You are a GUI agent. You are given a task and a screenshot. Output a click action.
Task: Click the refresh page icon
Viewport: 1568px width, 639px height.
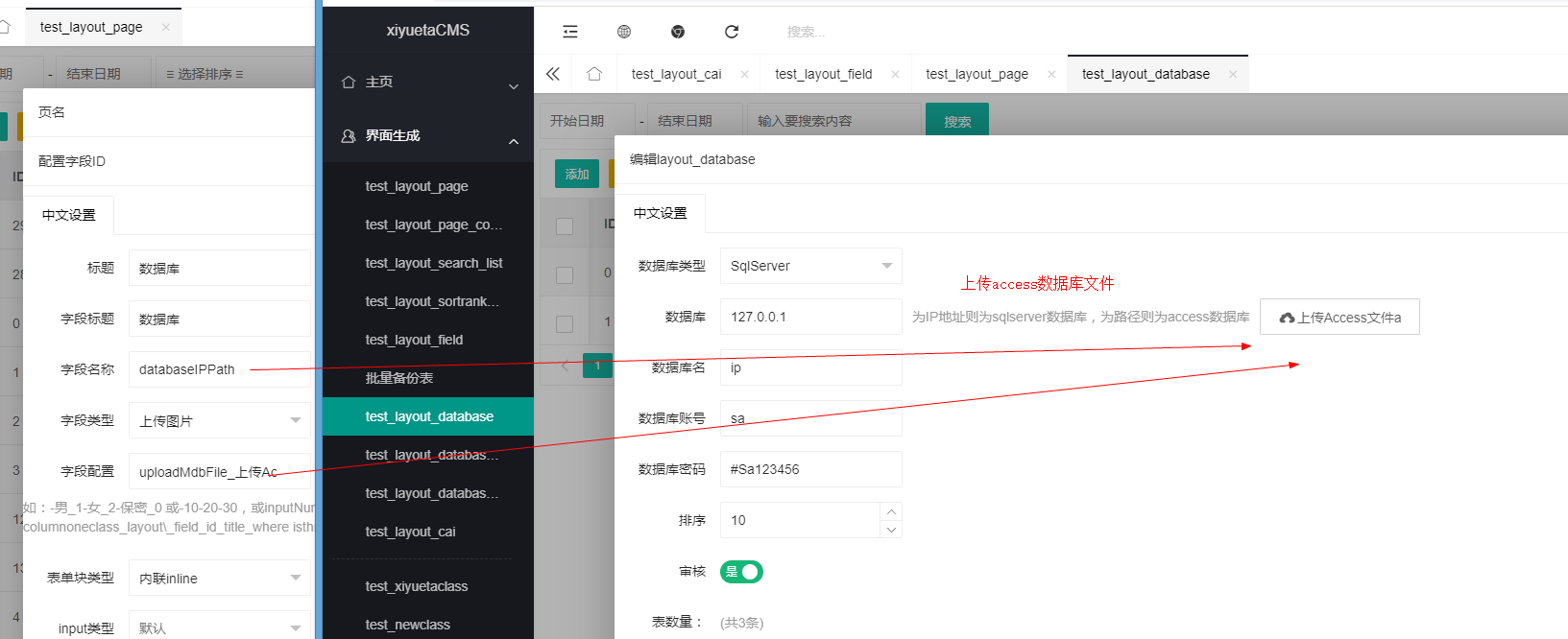click(x=732, y=32)
